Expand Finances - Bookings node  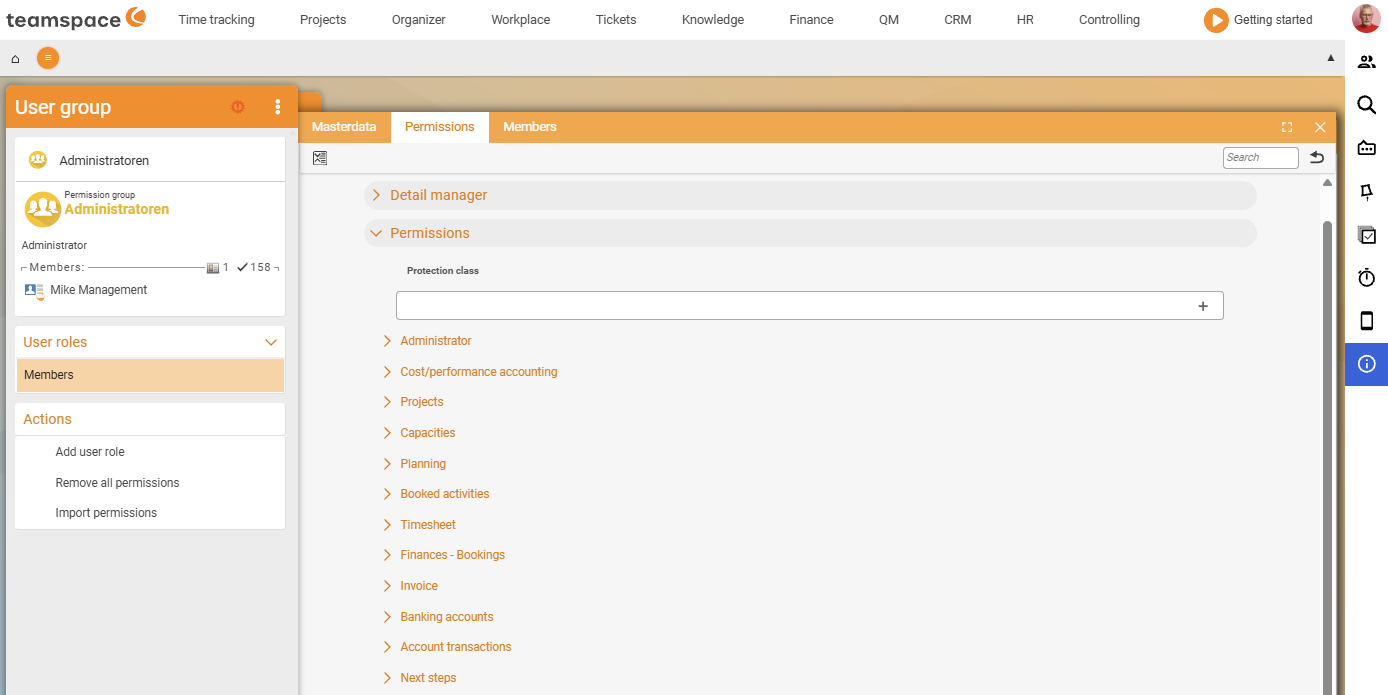pos(387,555)
